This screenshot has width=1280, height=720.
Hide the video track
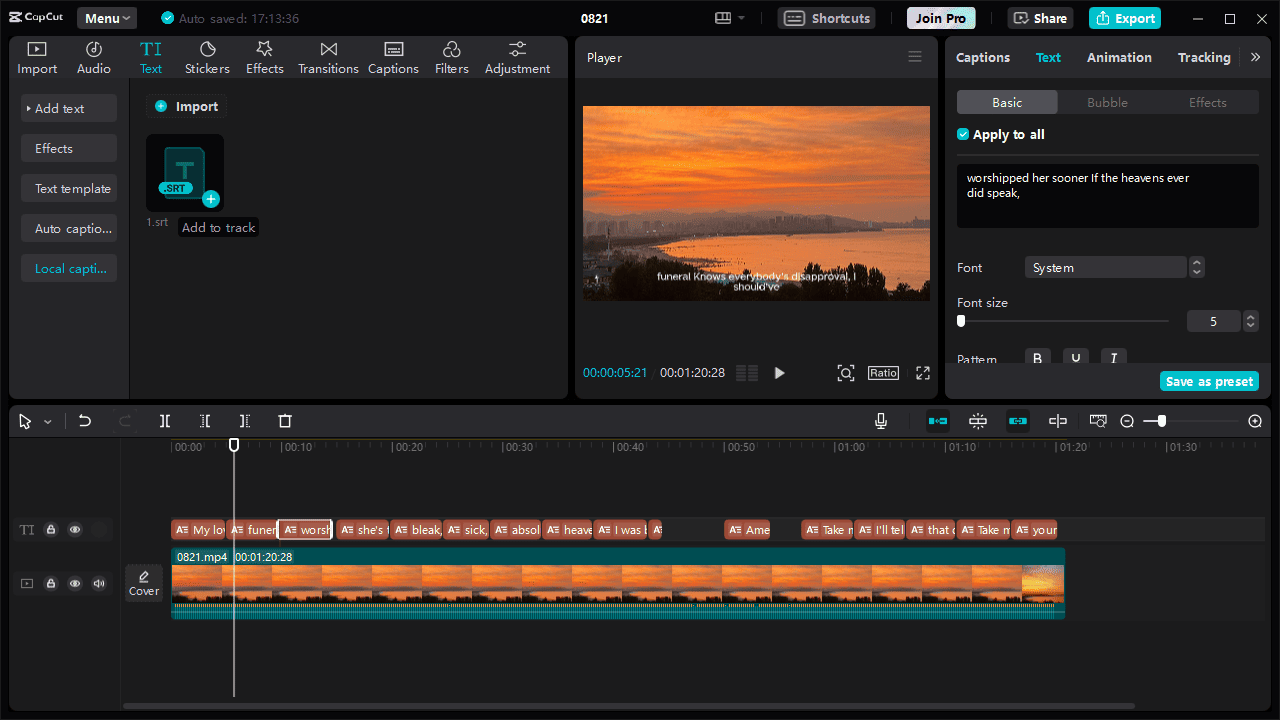point(75,583)
